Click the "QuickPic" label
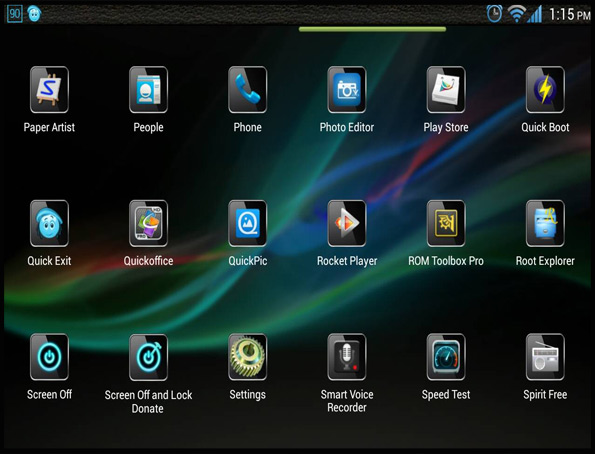This screenshot has width=595, height=454. click(247, 261)
